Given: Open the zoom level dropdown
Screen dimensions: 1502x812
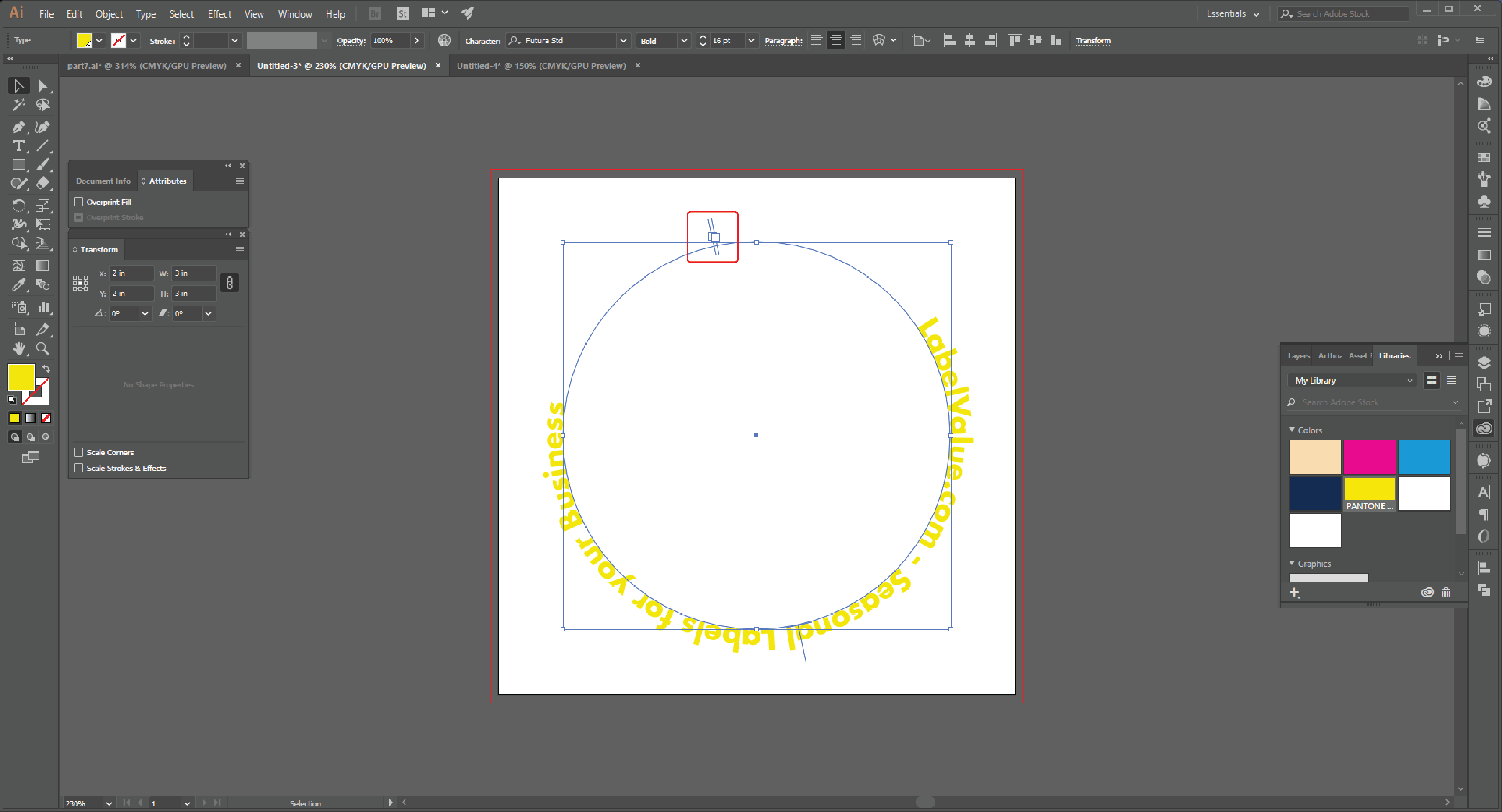Looking at the screenshot, I should [109, 803].
